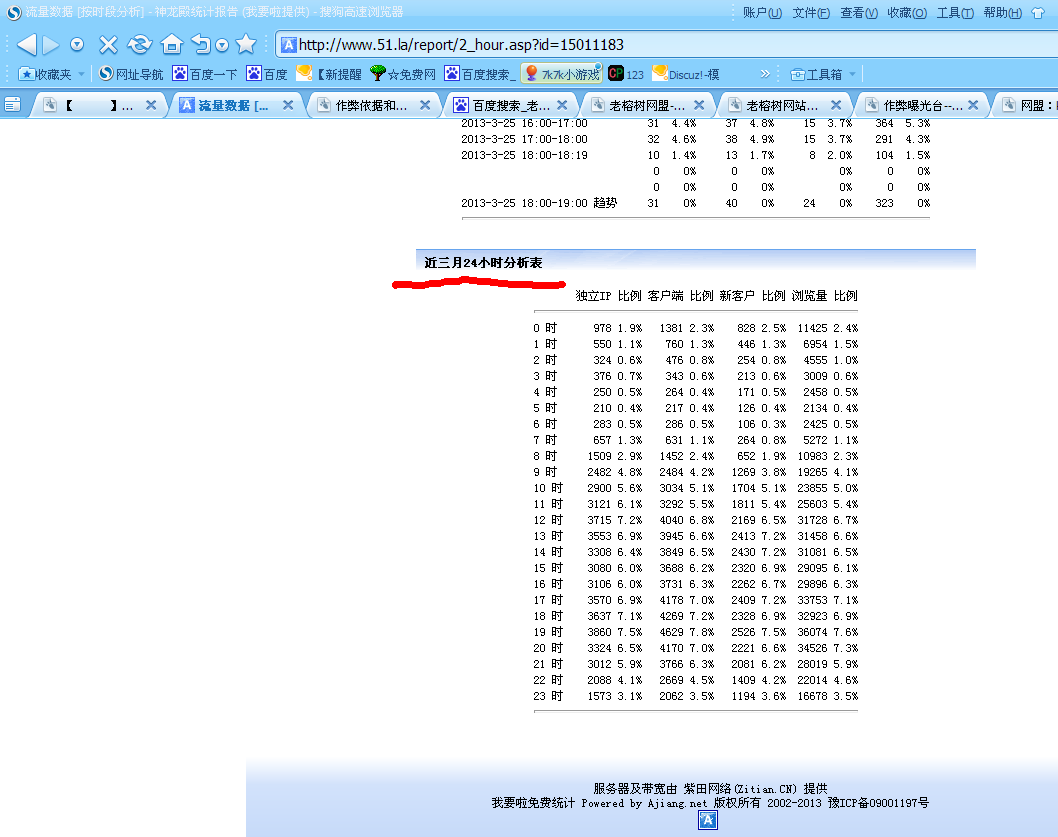Viewport: 1058px width, 837px height.
Task: Open the 工具(T) menu
Action: tap(955, 13)
